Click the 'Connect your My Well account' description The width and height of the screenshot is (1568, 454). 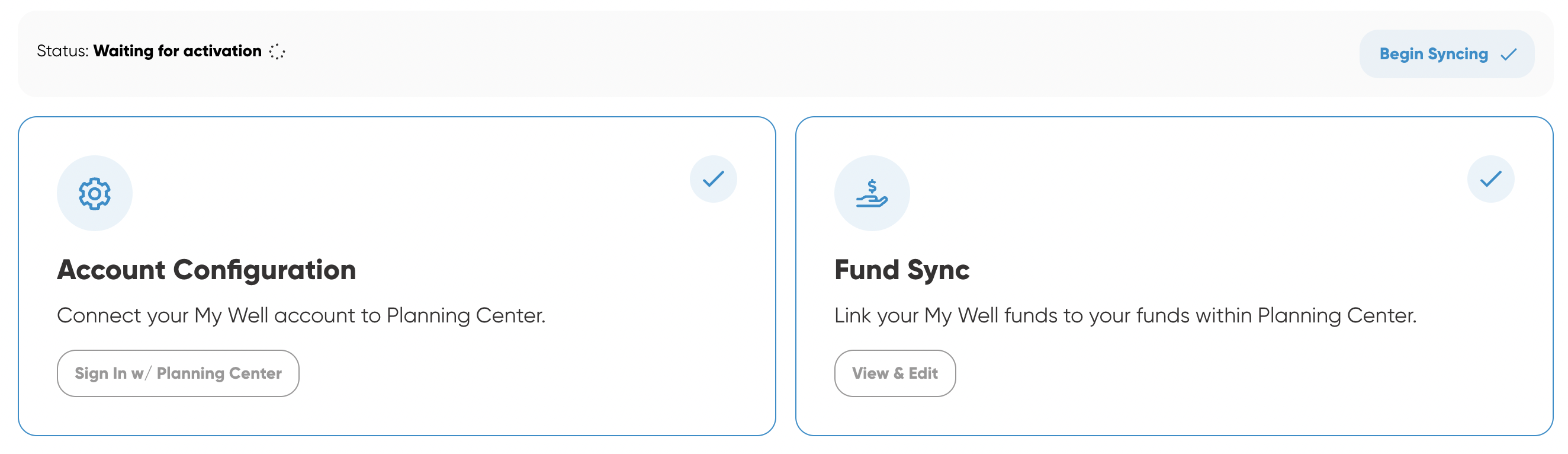tap(301, 315)
